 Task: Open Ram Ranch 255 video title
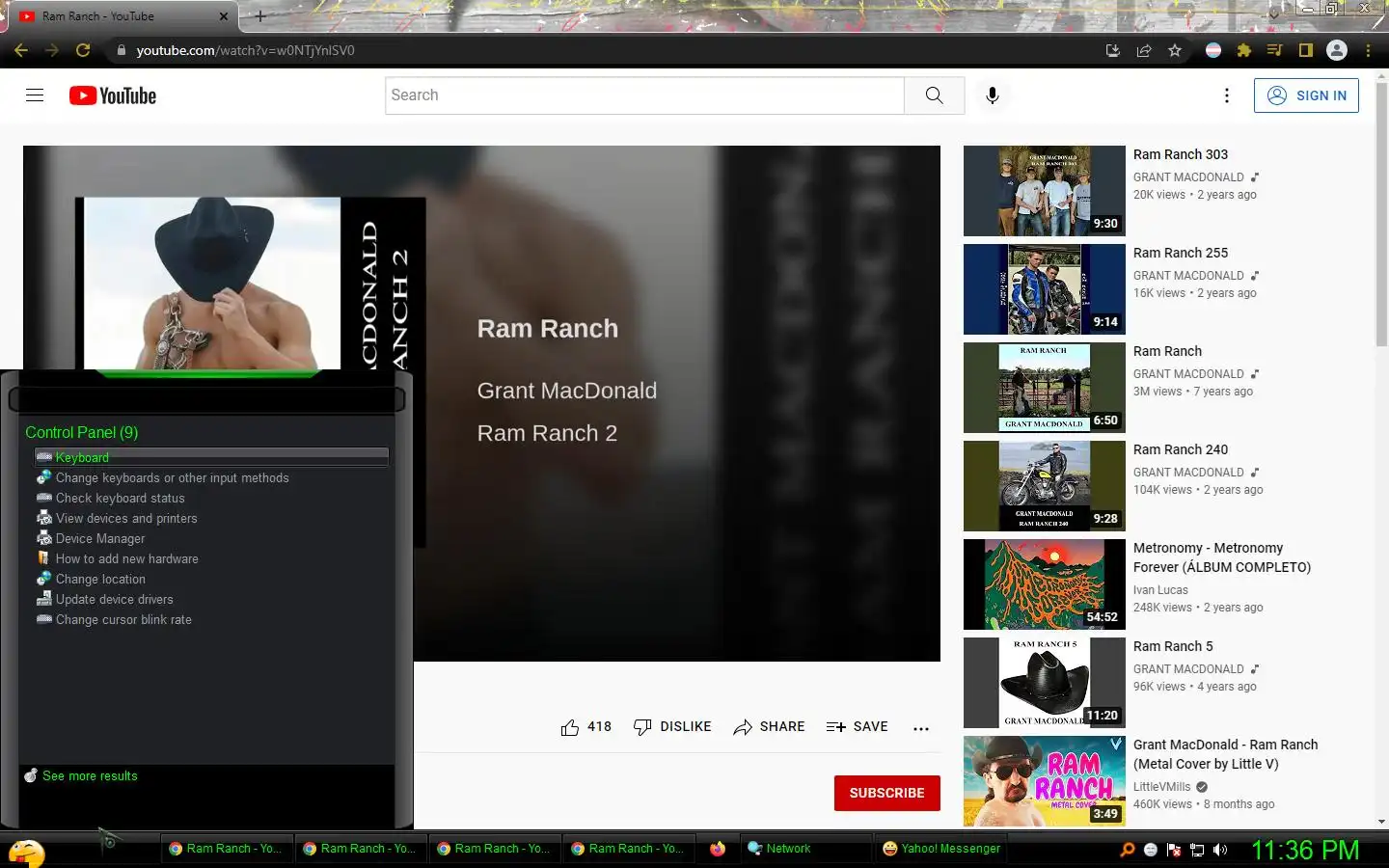click(1181, 253)
